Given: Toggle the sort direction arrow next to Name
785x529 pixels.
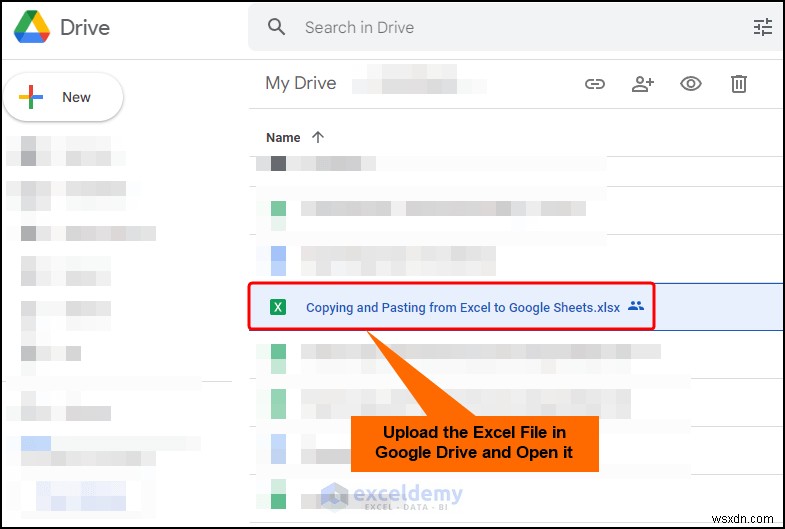Looking at the screenshot, I should pyautogui.click(x=318, y=137).
